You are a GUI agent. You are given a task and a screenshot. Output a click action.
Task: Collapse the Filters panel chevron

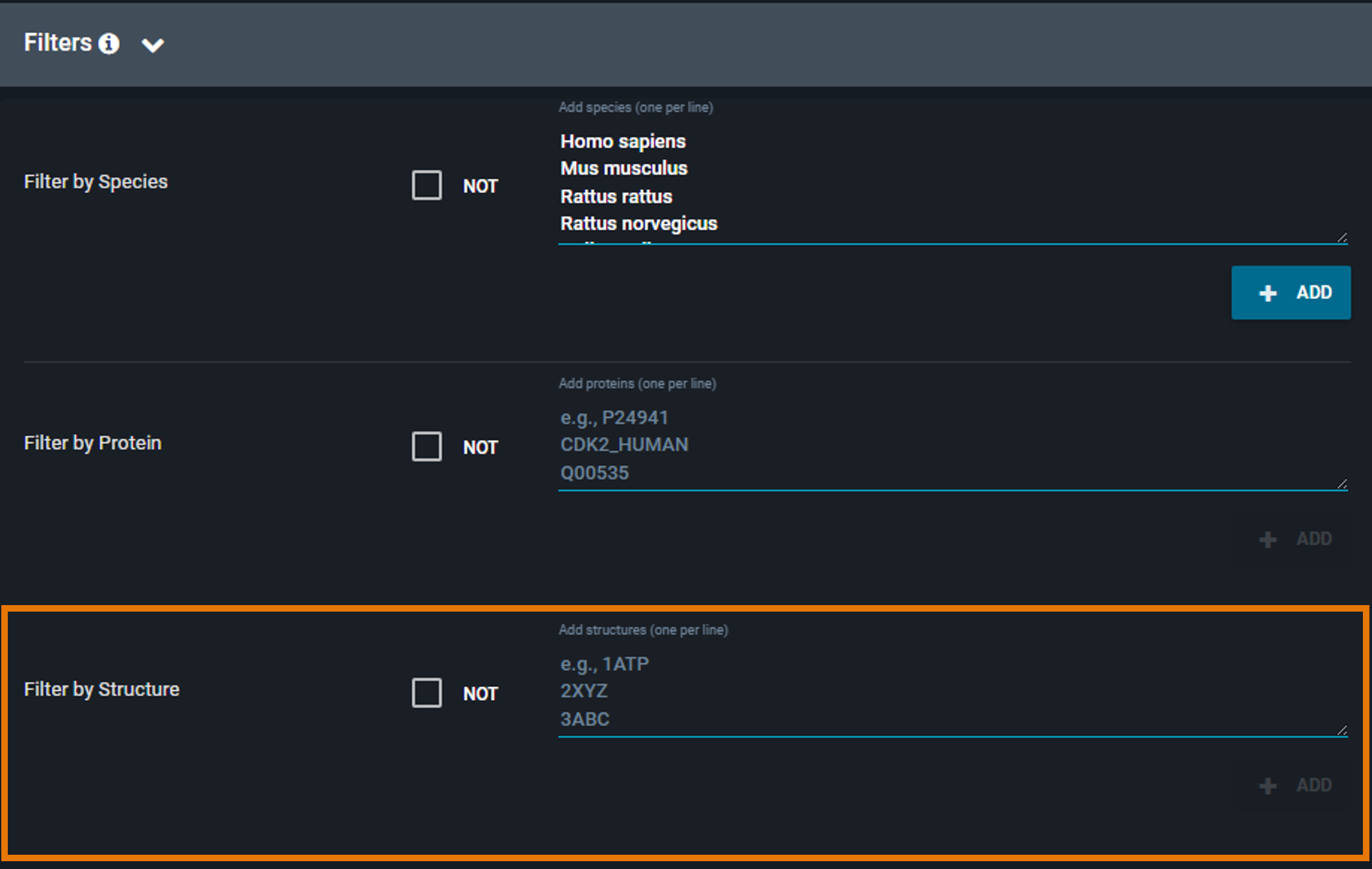click(153, 45)
